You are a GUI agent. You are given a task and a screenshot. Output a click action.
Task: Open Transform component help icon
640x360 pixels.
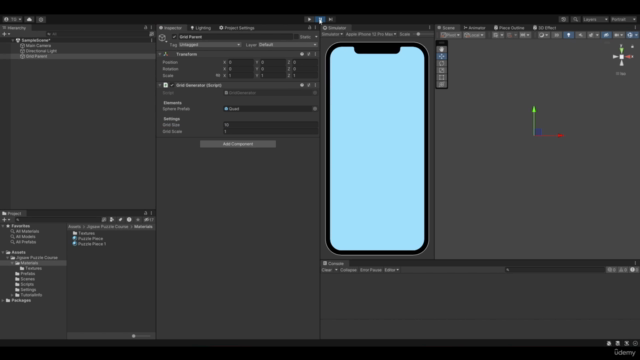click(x=302, y=54)
